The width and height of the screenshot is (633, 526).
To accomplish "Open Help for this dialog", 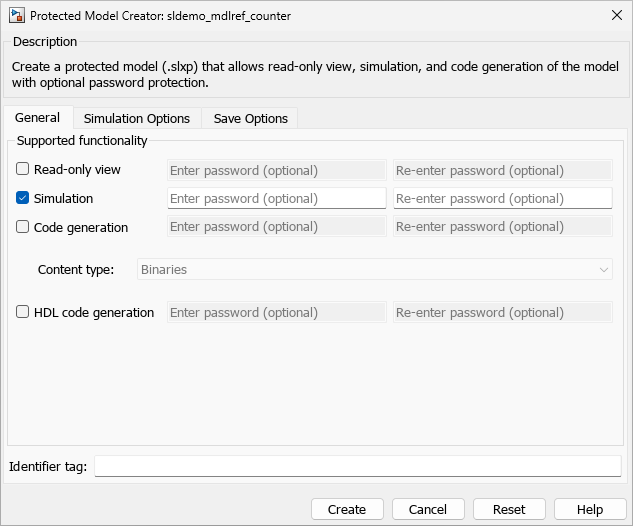I will (x=590, y=509).
